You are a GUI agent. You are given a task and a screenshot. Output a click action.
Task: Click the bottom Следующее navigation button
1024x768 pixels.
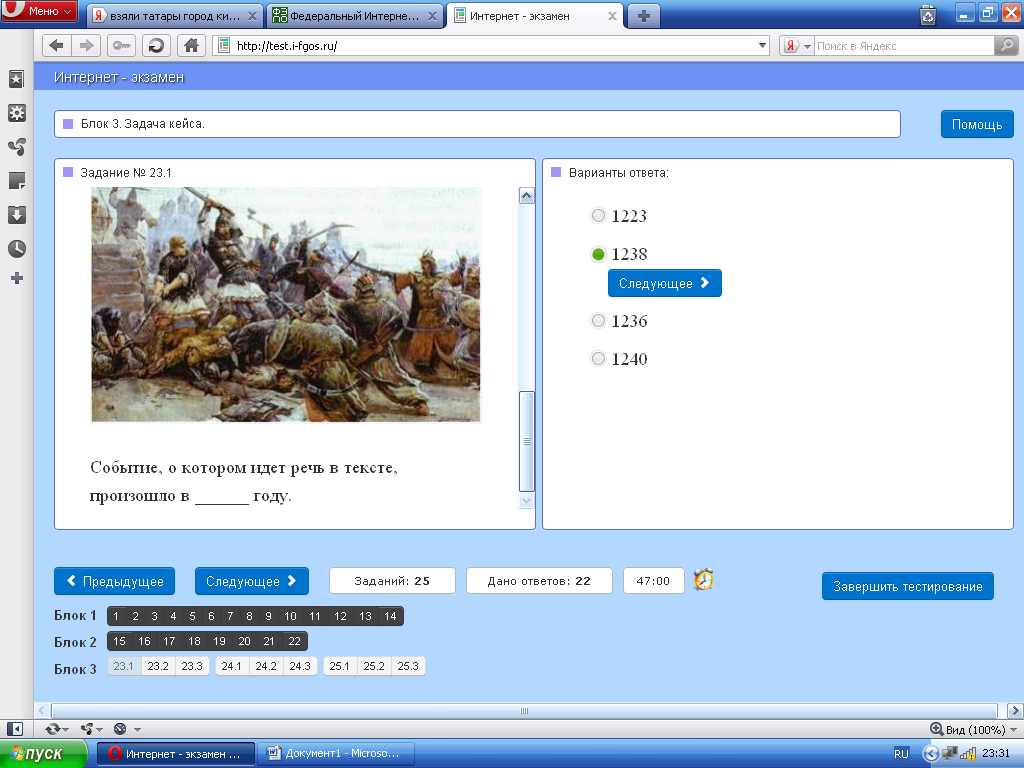(x=251, y=581)
